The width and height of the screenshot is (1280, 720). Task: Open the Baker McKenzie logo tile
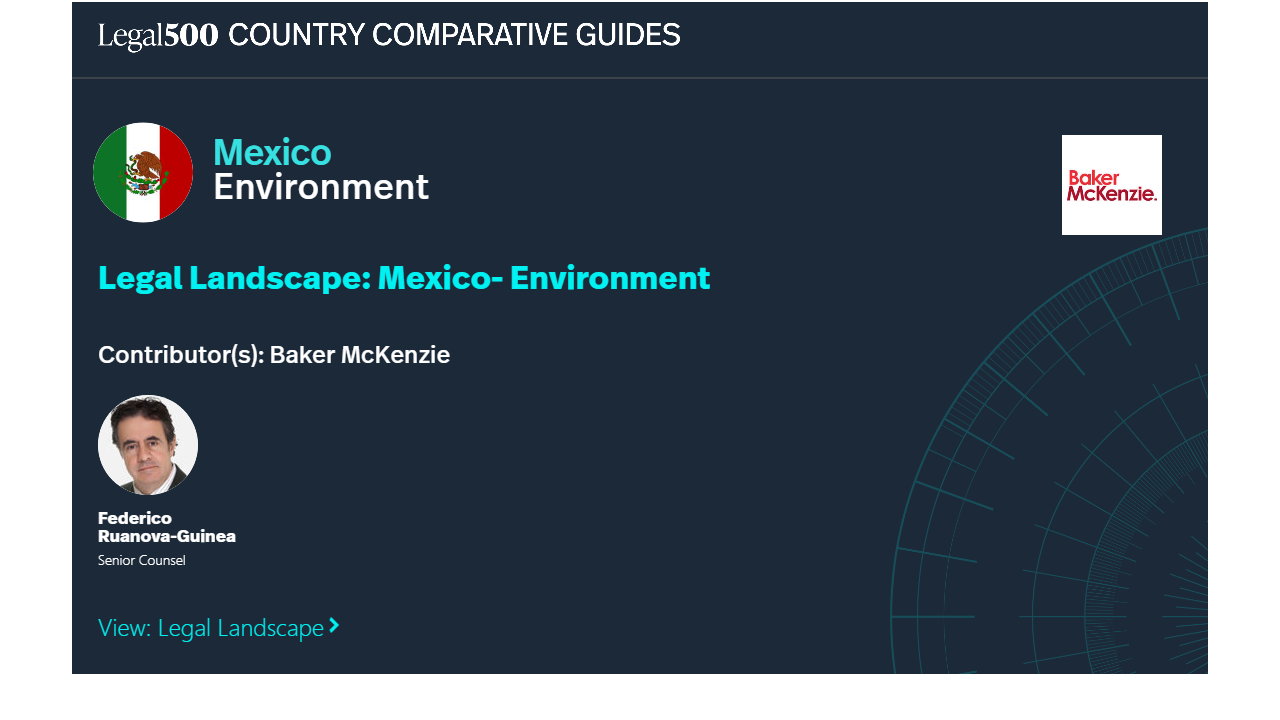(x=1111, y=185)
